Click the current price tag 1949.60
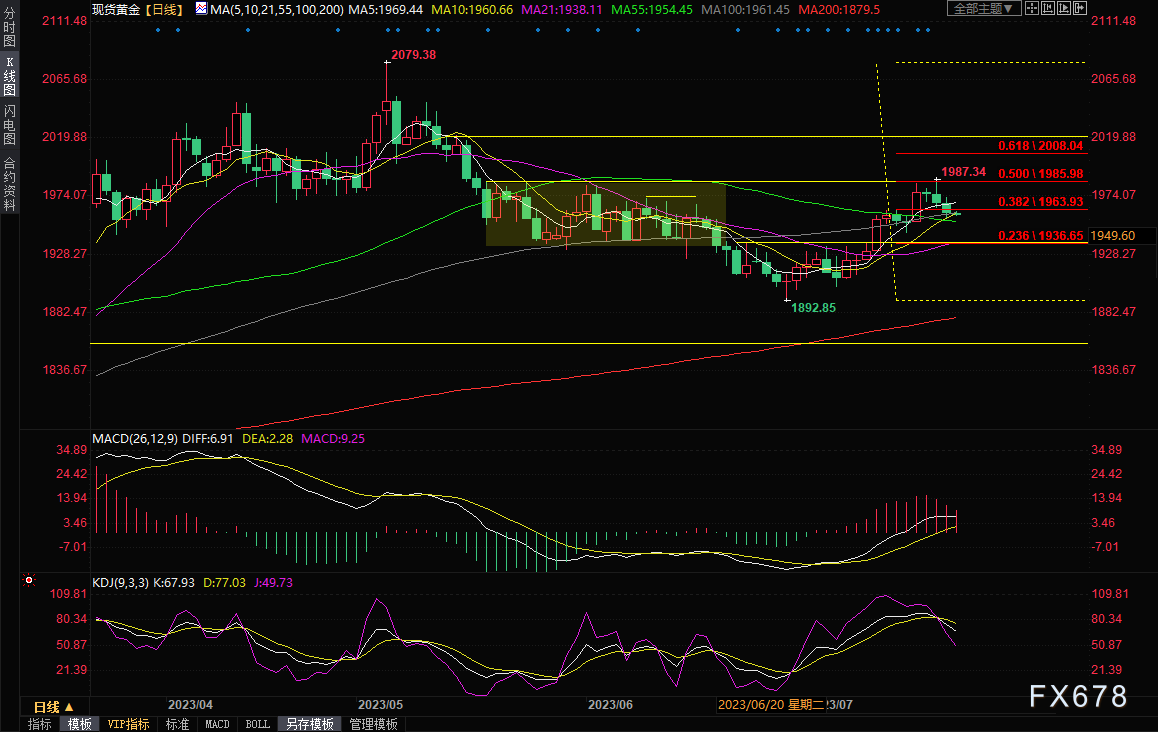The height and width of the screenshot is (732, 1158). pyautogui.click(x=1112, y=236)
